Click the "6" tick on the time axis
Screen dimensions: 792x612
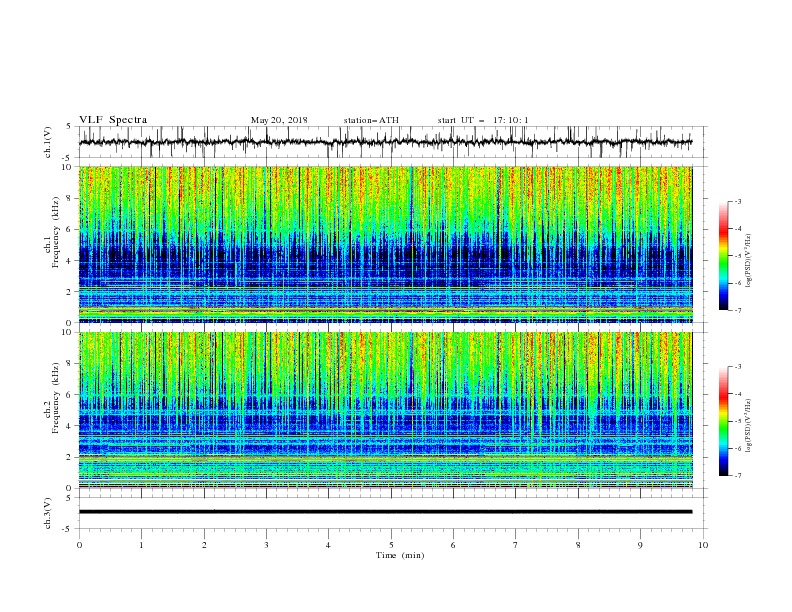coord(453,545)
